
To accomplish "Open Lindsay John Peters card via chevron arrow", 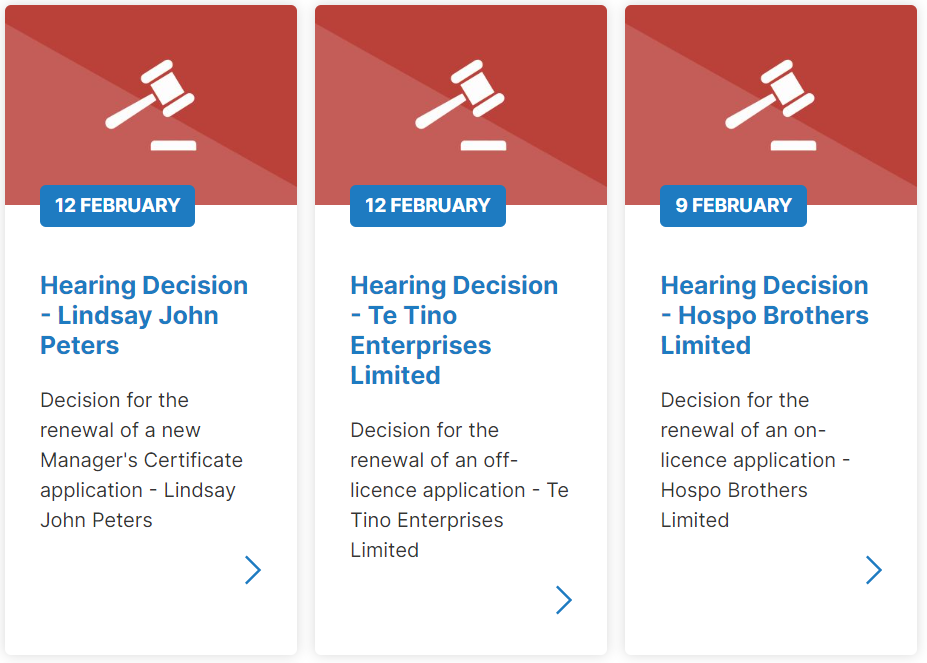I will [253, 570].
